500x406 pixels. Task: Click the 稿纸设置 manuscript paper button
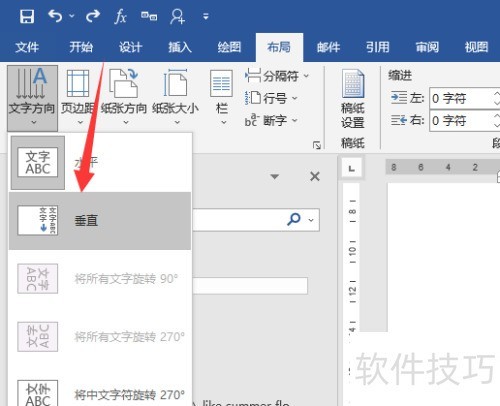tap(353, 99)
